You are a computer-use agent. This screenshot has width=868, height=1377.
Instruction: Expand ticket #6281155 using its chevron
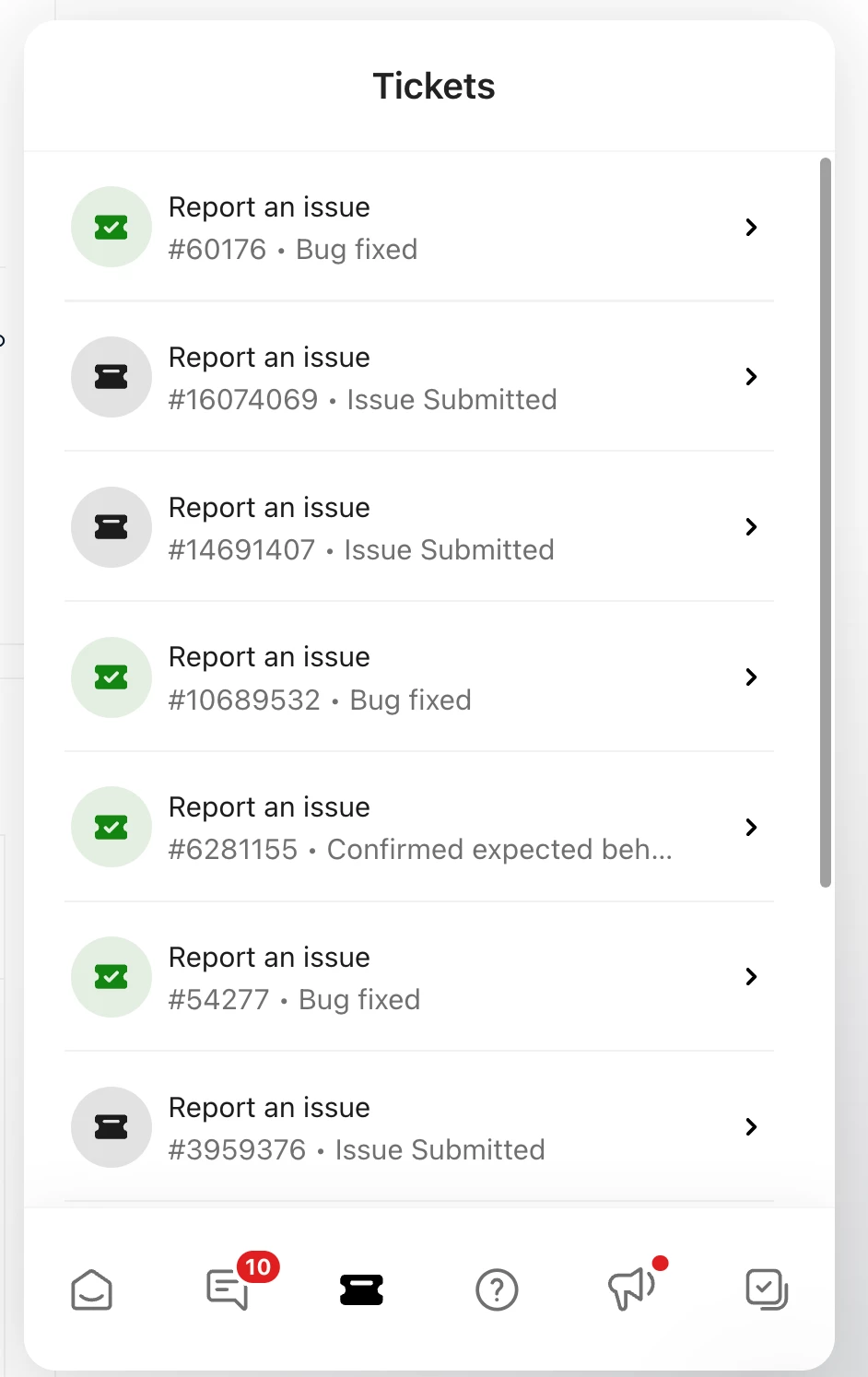[752, 828]
